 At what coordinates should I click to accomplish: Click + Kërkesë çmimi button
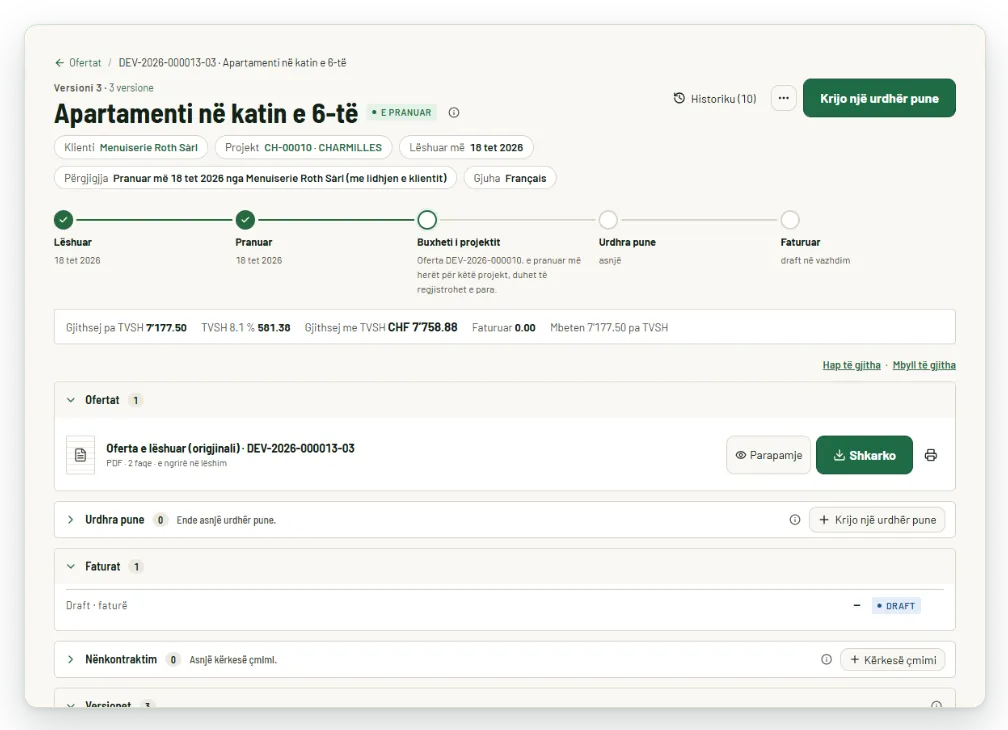pyautogui.click(x=892, y=659)
